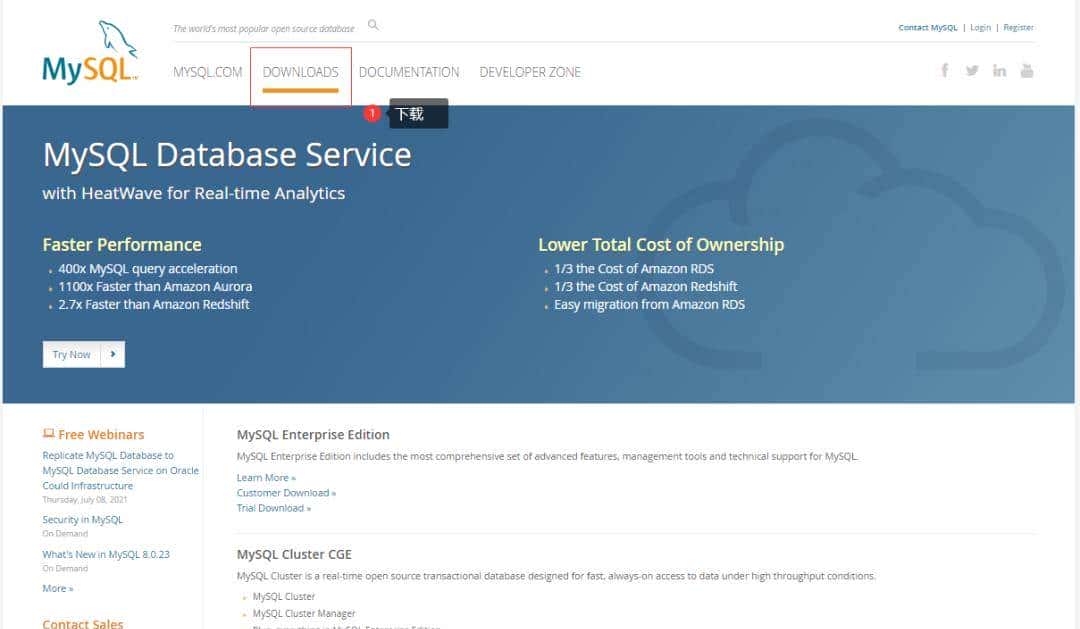Image resolution: width=1080 pixels, height=629 pixels.
Task: Click the Free Webinars speaker icon
Action: [x=49, y=432]
